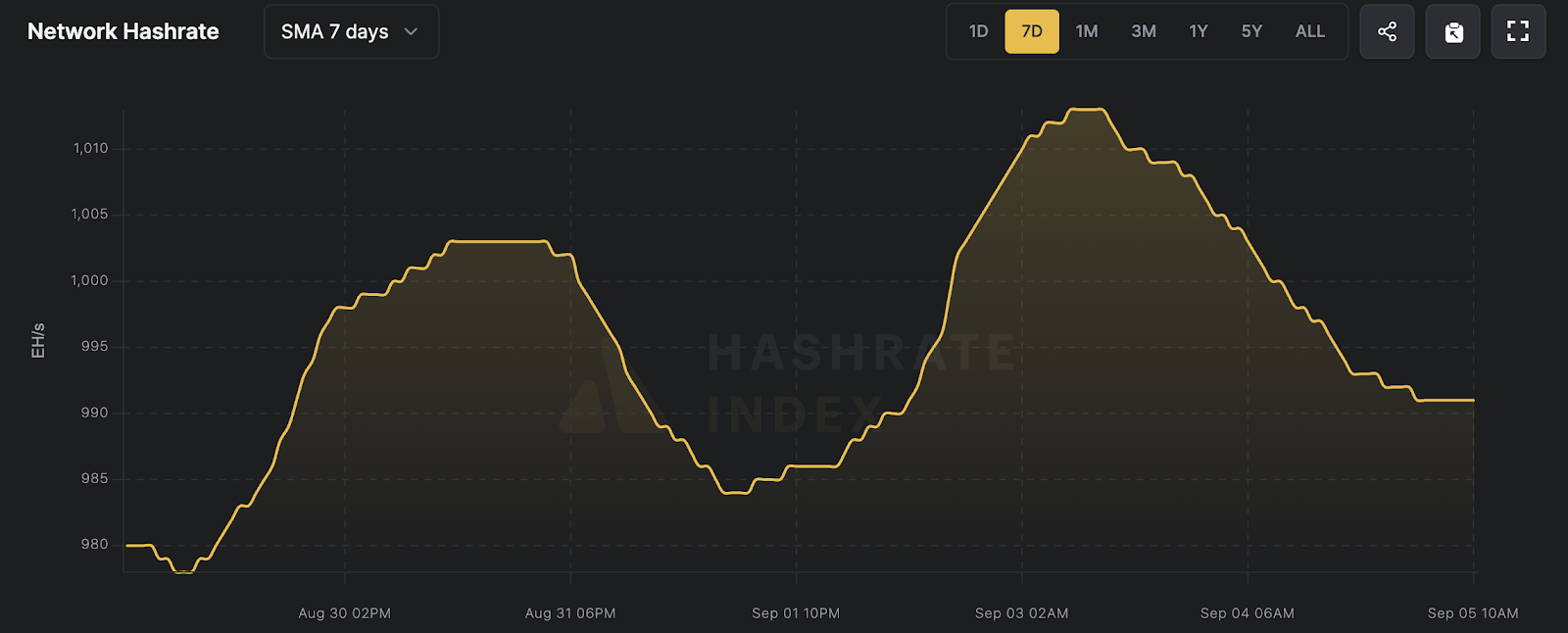
Task: Click the hashrate line's highest peak
Action: [x=1087, y=109]
